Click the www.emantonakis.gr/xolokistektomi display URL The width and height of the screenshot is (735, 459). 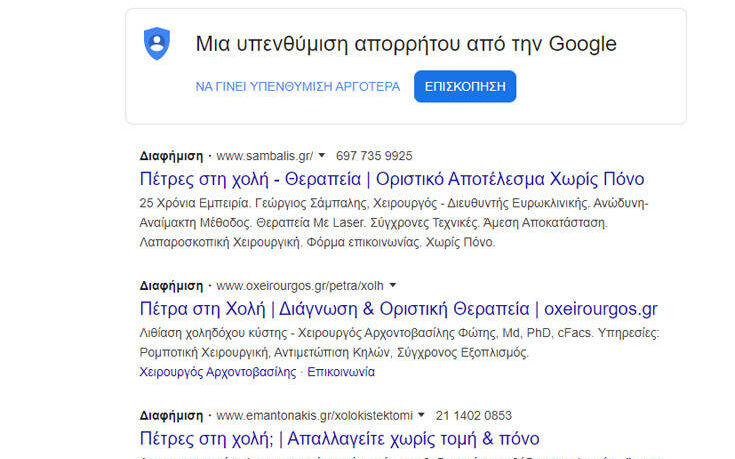[x=314, y=415]
